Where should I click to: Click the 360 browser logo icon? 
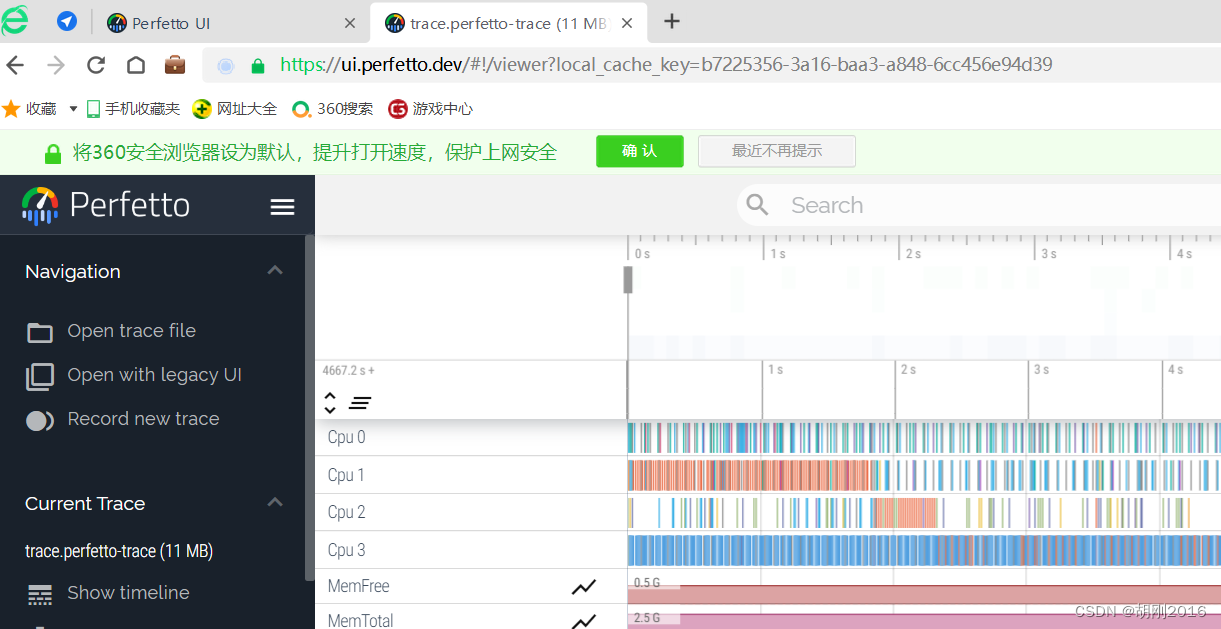[x=15, y=20]
